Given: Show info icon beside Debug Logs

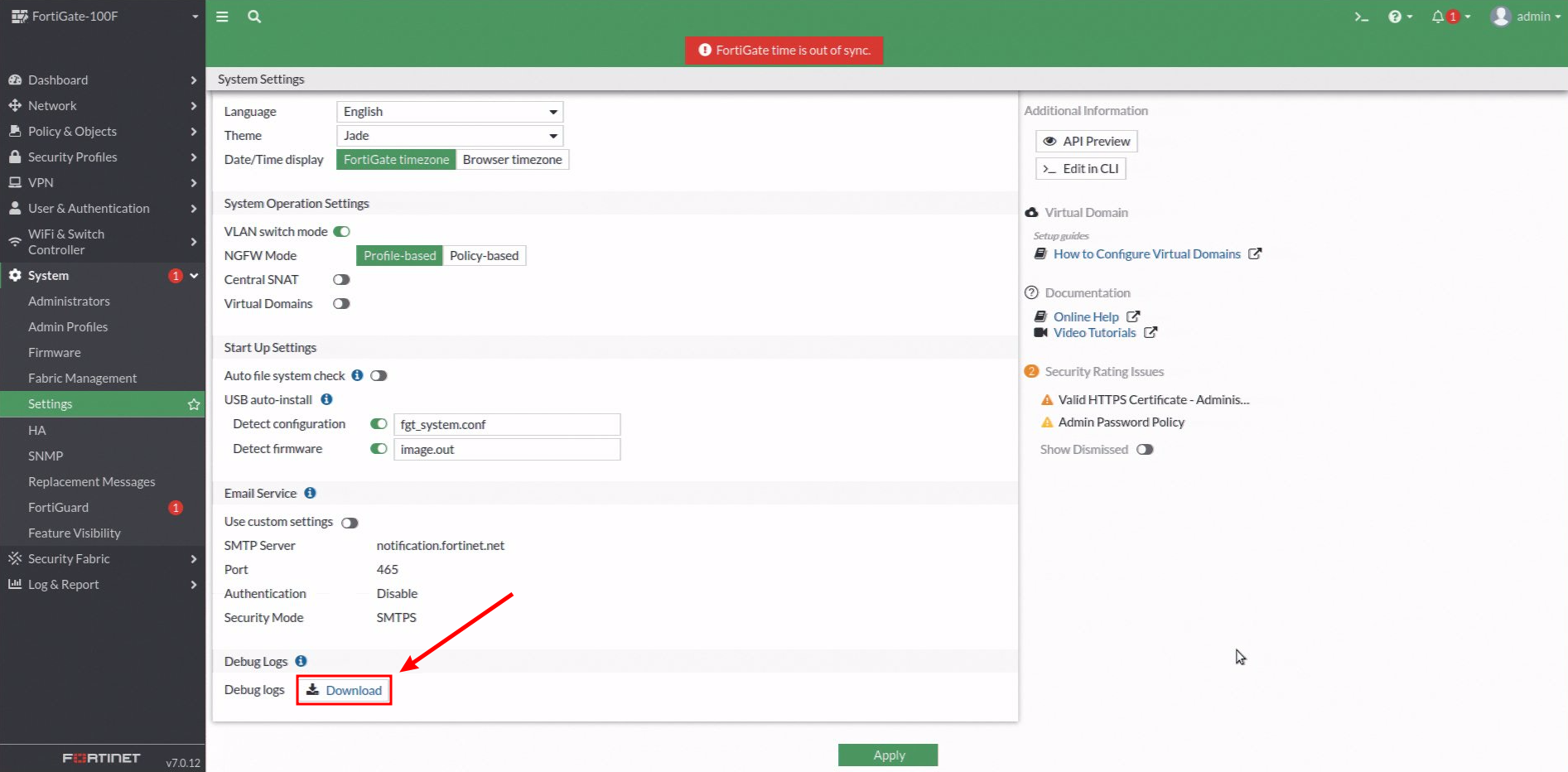Looking at the screenshot, I should click(301, 661).
